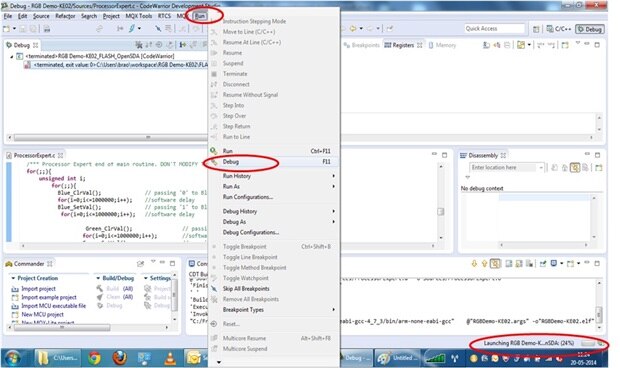Click the editor vertical scrollbar thumb
The width and height of the screenshot is (620, 368).
[x=441, y=211]
